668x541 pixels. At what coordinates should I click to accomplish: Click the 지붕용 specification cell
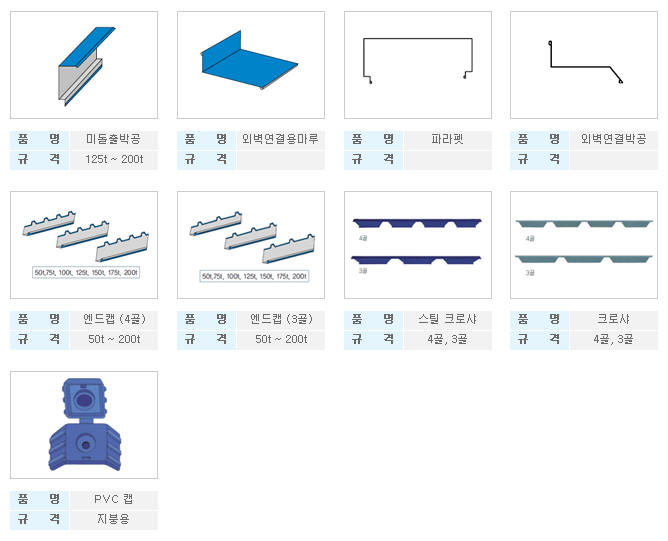(114, 519)
